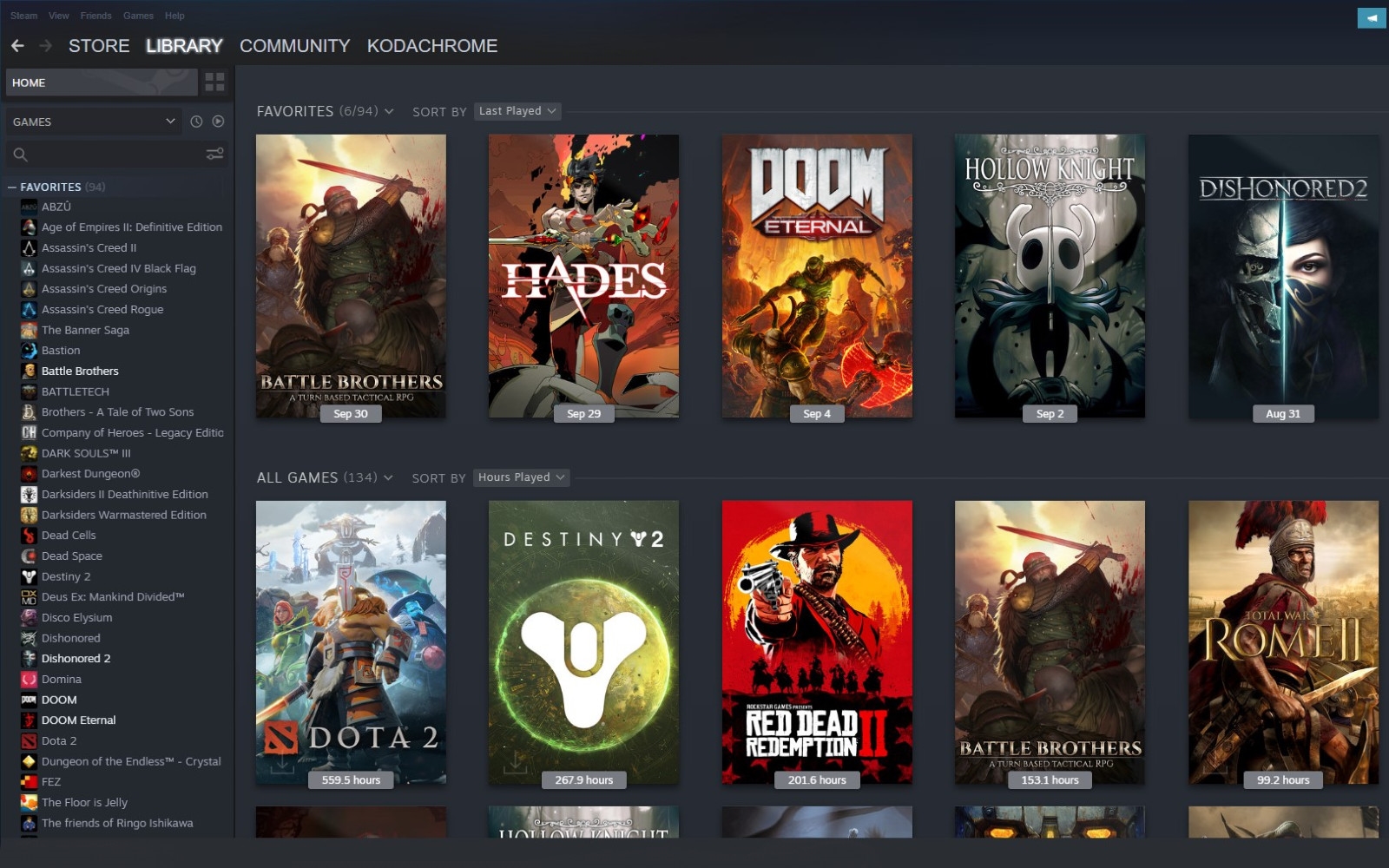Go to the STORE tab
Image resolution: width=1389 pixels, height=868 pixels.
[x=99, y=46]
